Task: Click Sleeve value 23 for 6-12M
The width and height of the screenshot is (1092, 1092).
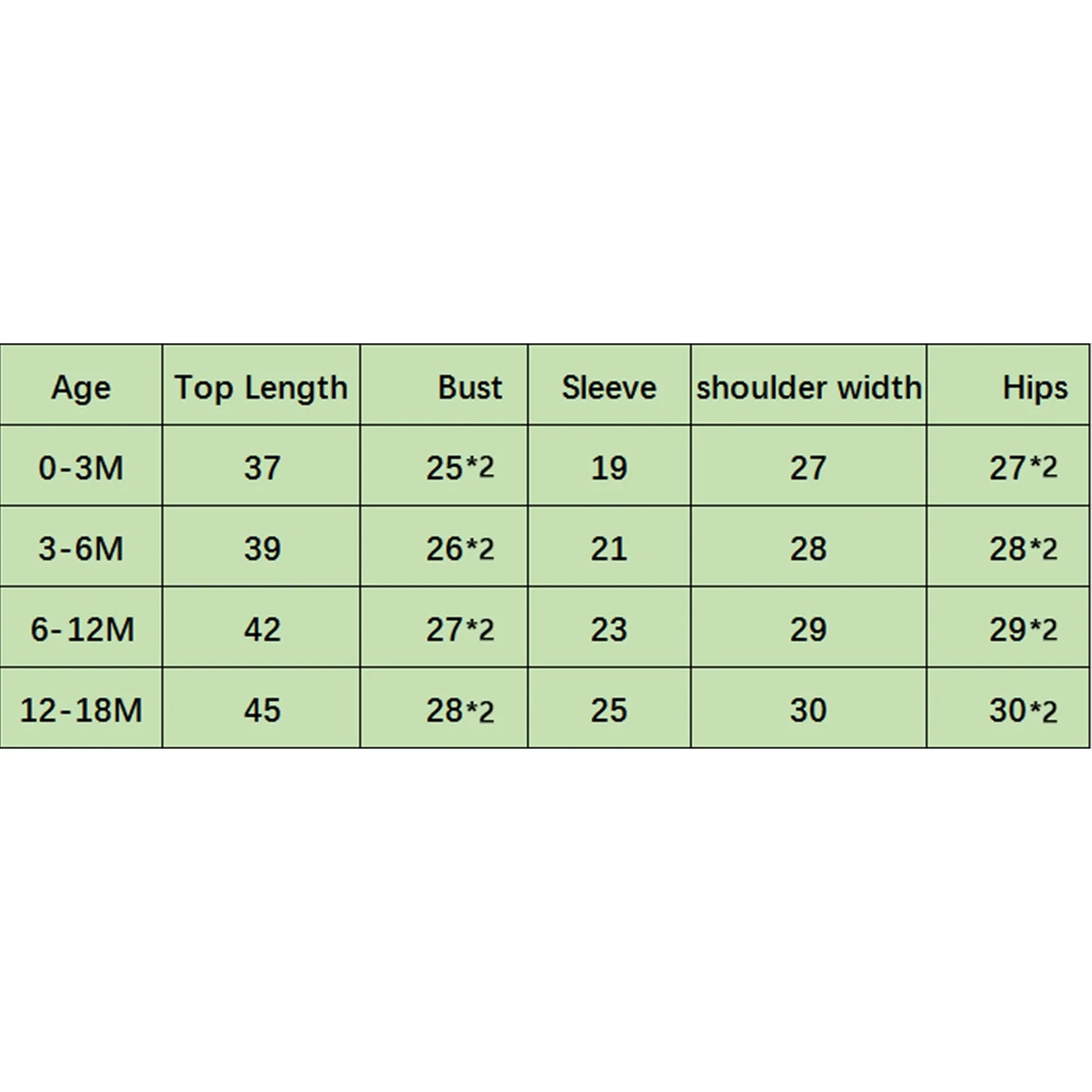Action: click(x=609, y=630)
